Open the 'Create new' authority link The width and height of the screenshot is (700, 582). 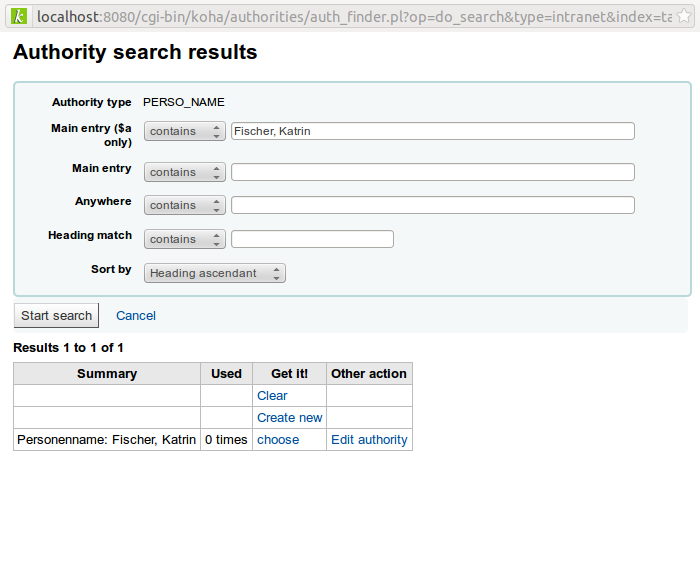tap(289, 418)
